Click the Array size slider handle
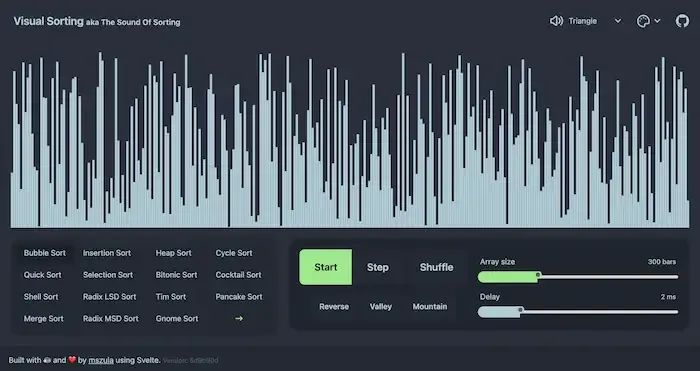The image size is (700, 371). (x=538, y=275)
